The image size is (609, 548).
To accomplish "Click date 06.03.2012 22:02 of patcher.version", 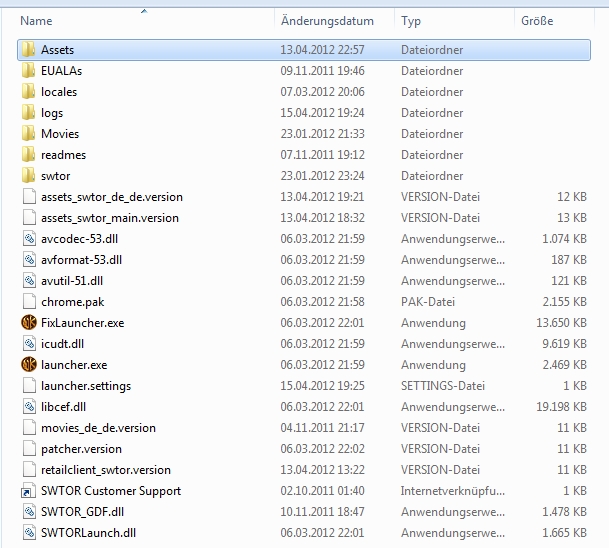I will [322, 449].
